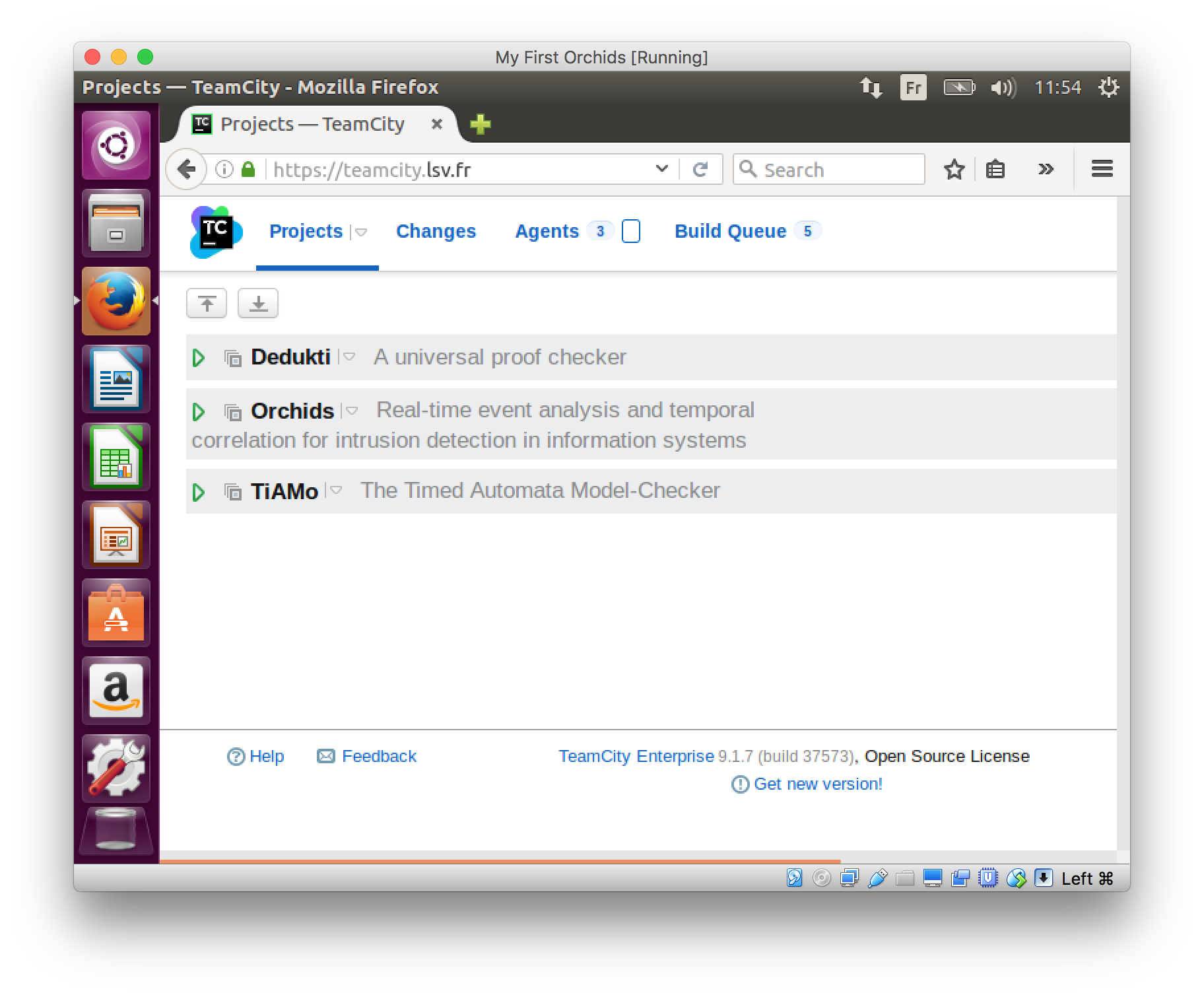Screen dimensions: 1204x997
Task: Click the TeamCity logo icon
Action: pos(216,232)
